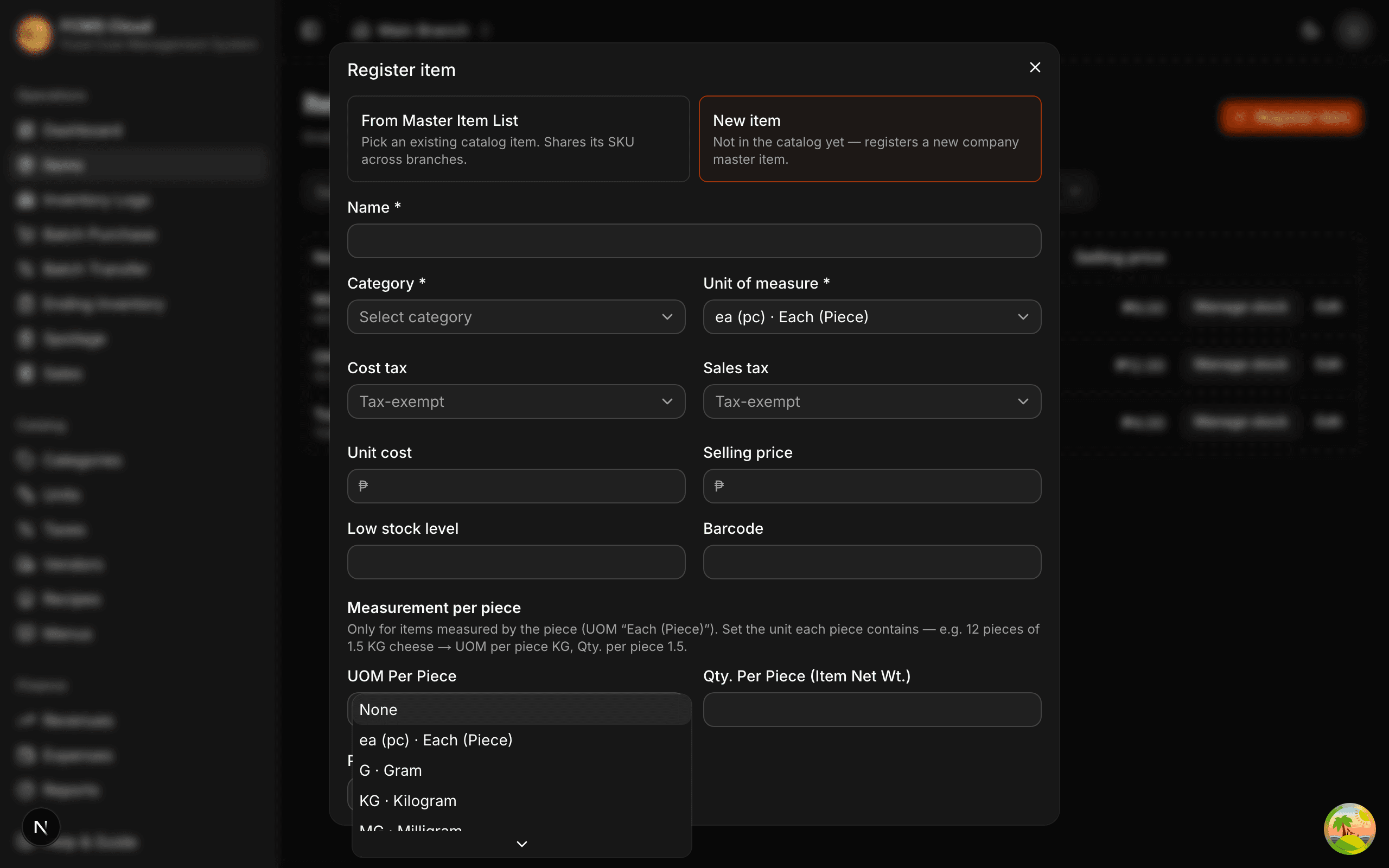Open the Cost tax dropdown
The height and width of the screenshot is (868, 1389).
point(516,401)
